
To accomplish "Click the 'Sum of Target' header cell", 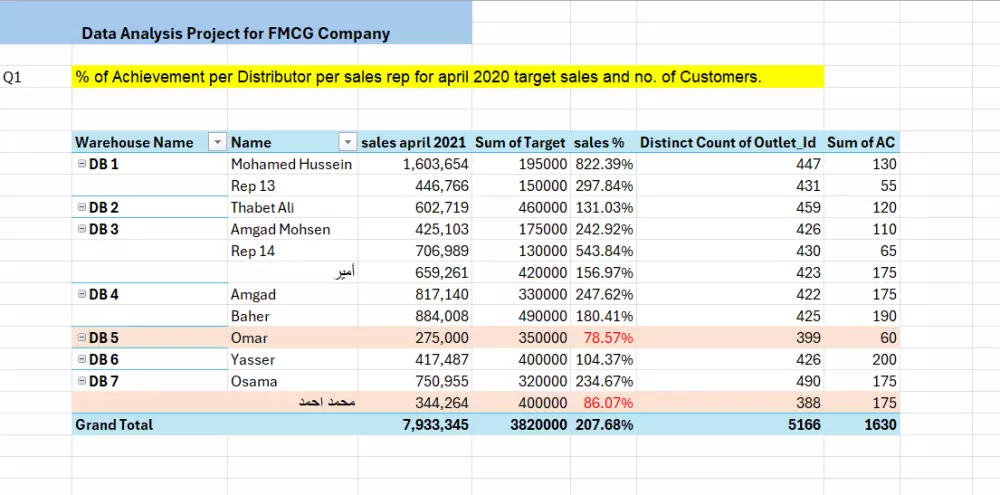I will [x=520, y=143].
